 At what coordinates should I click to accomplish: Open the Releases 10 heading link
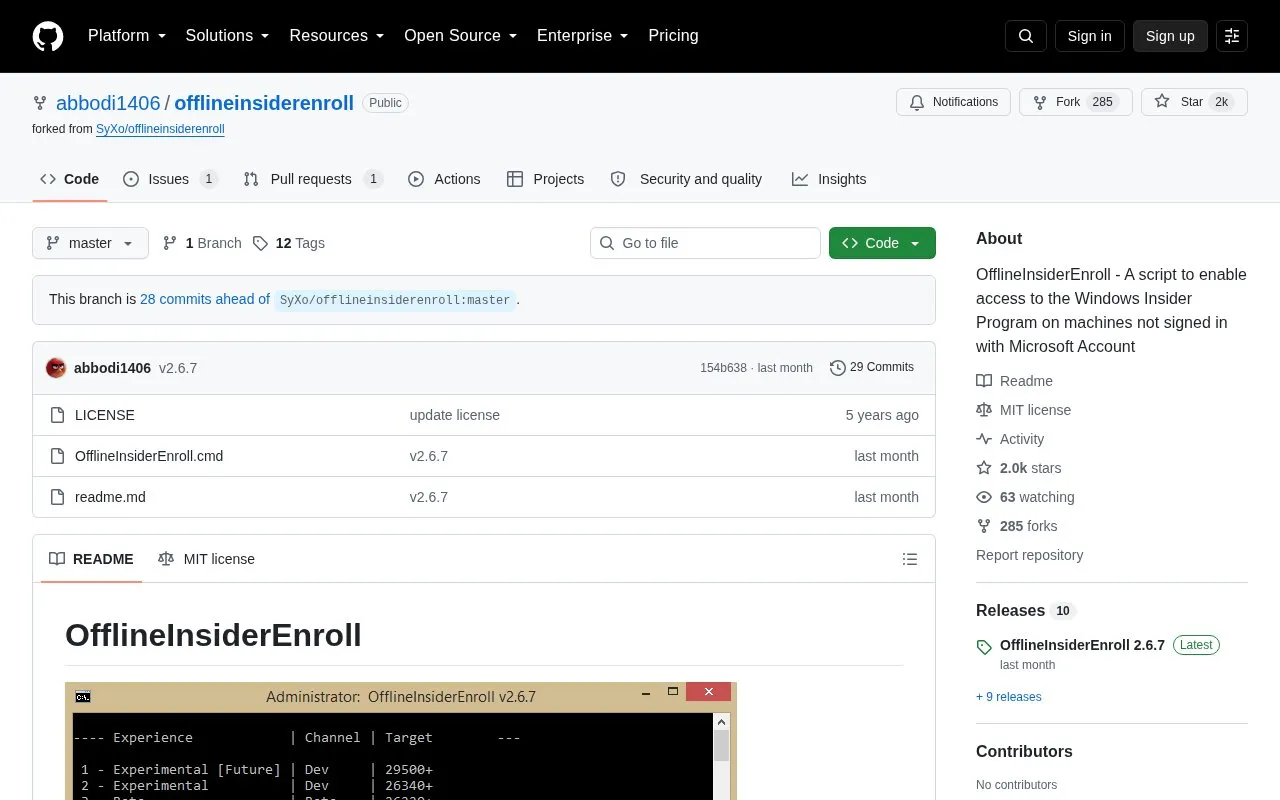coord(1025,611)
